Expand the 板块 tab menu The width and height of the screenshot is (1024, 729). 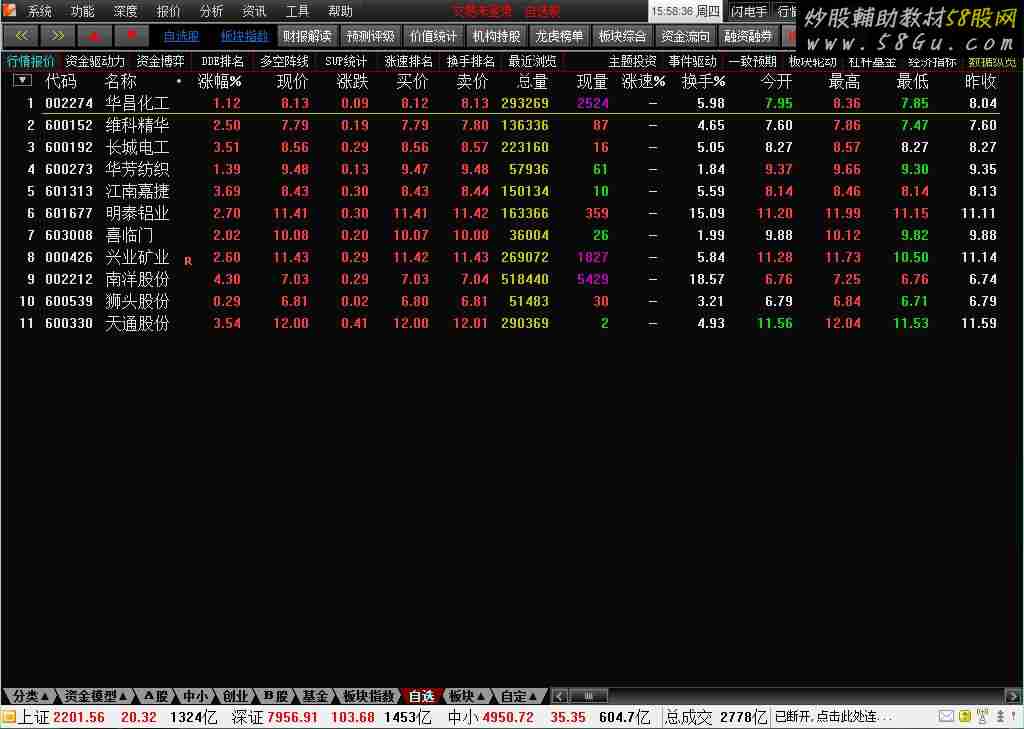pyautogui.click(x=468, y=696)
